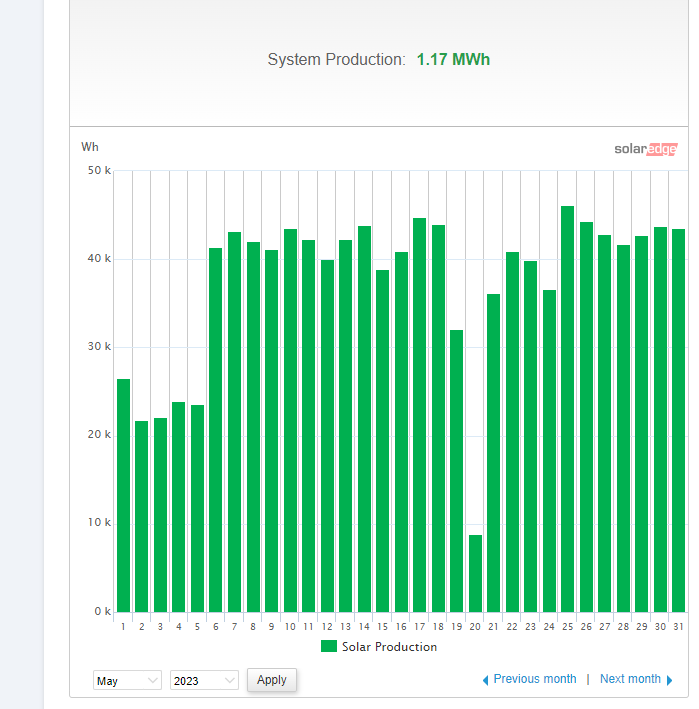699x709 pixels.
Task: Click the 1.17 MWh production value
Action: pyautogui.click(x=453, y=59)
